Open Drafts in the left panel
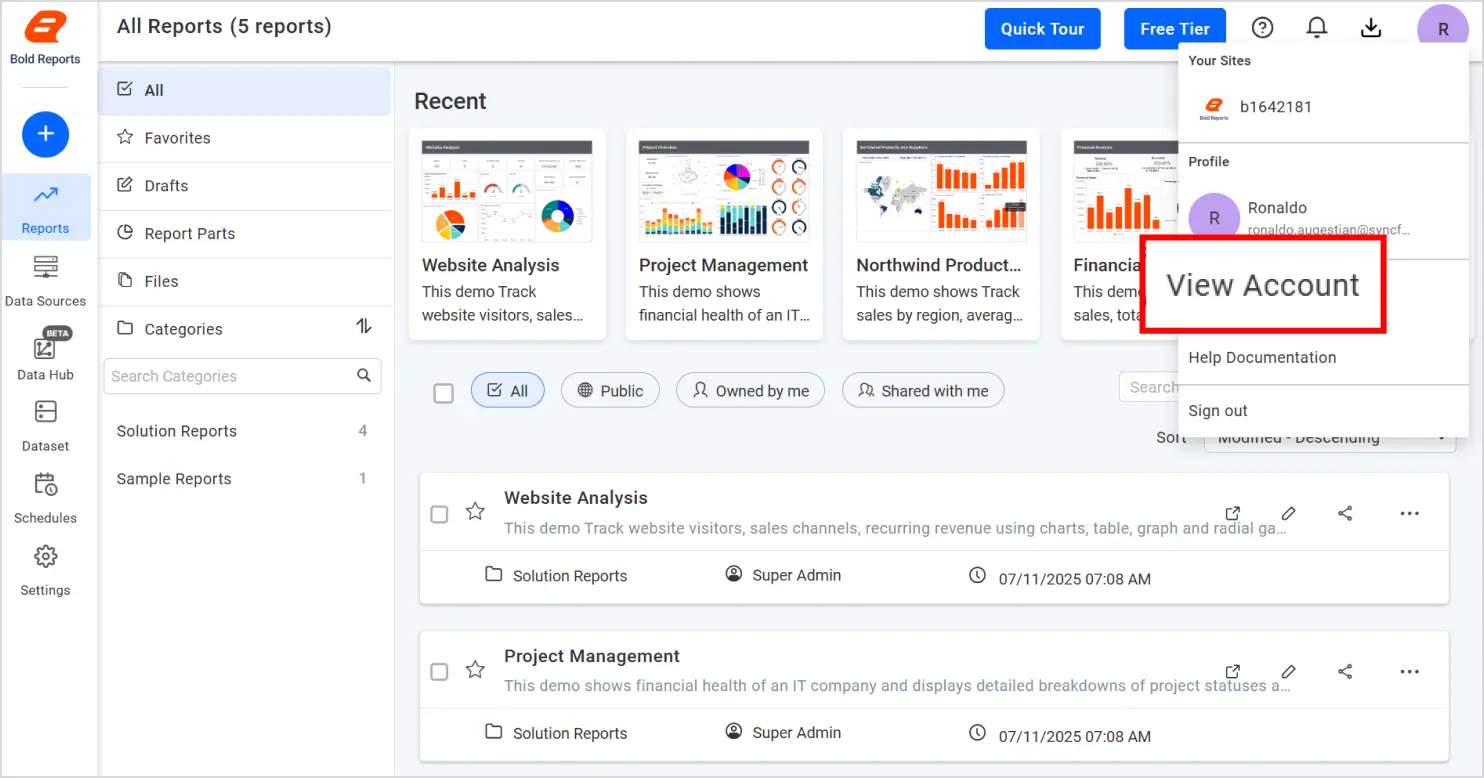The image size is (1484, 778). [245, 186]
